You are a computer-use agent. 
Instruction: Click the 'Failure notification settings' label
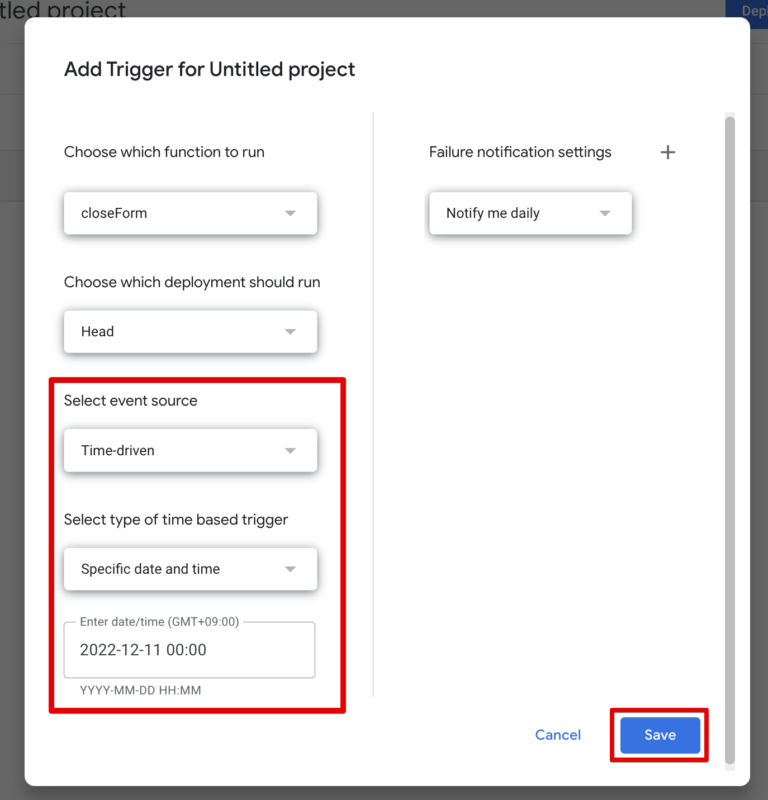[520, 152]
